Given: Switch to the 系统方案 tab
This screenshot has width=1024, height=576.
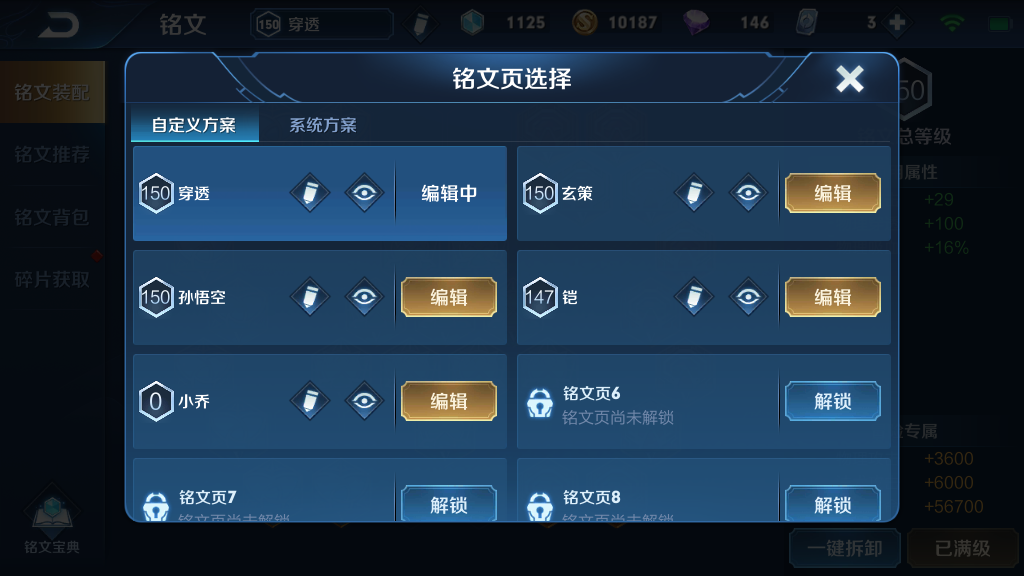Looking at the screenshot, I should [x=323, y=125].
